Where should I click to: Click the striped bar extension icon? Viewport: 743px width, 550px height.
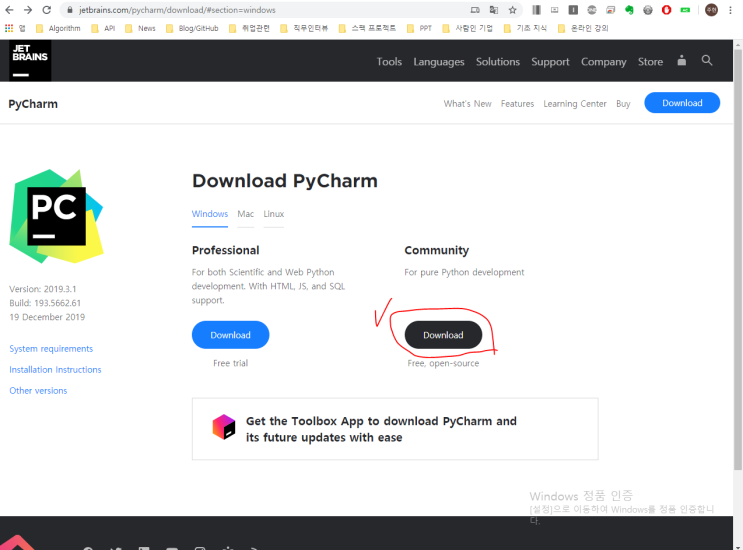click(536, 10)
